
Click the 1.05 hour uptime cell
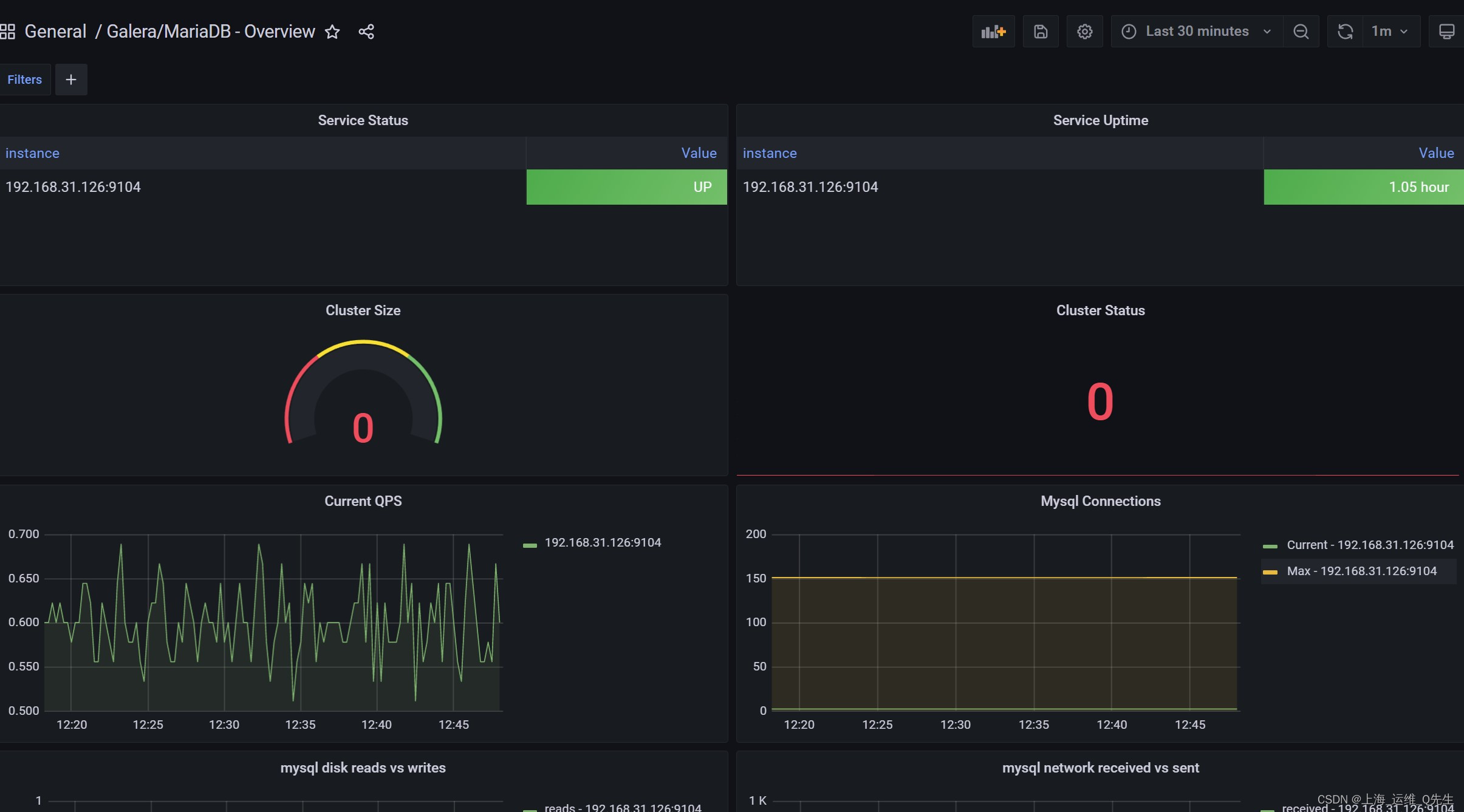[1364, 187]
